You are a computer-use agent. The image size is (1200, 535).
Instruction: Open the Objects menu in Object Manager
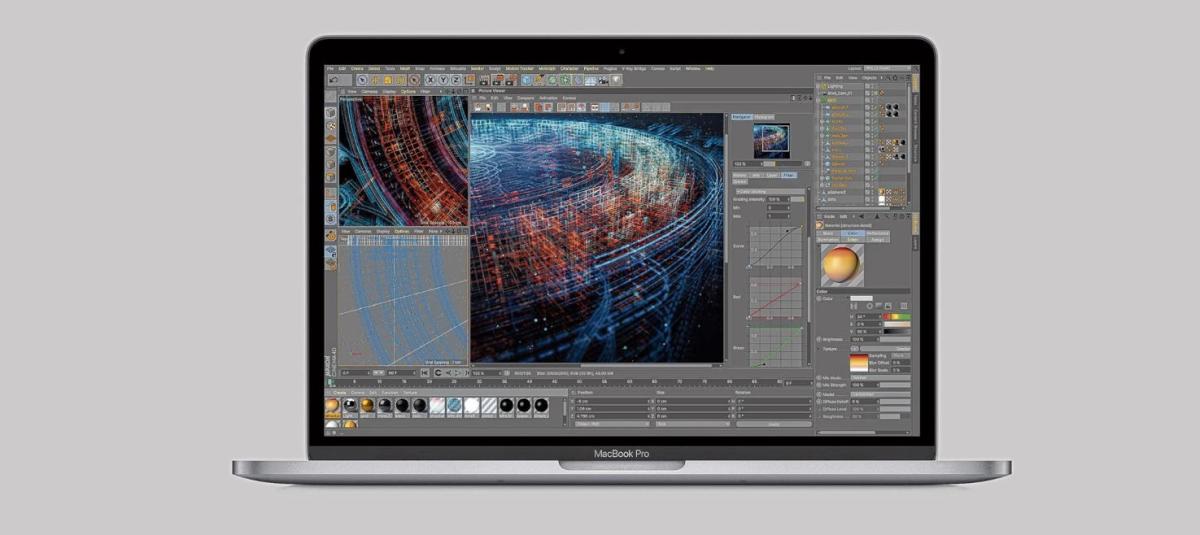coord(868,78)
